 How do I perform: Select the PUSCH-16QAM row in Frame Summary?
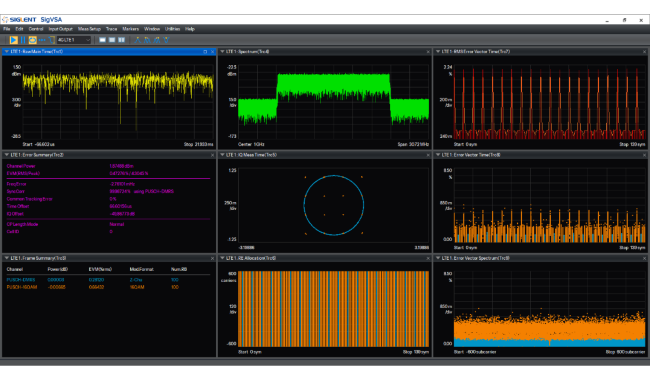click(108, 287)
